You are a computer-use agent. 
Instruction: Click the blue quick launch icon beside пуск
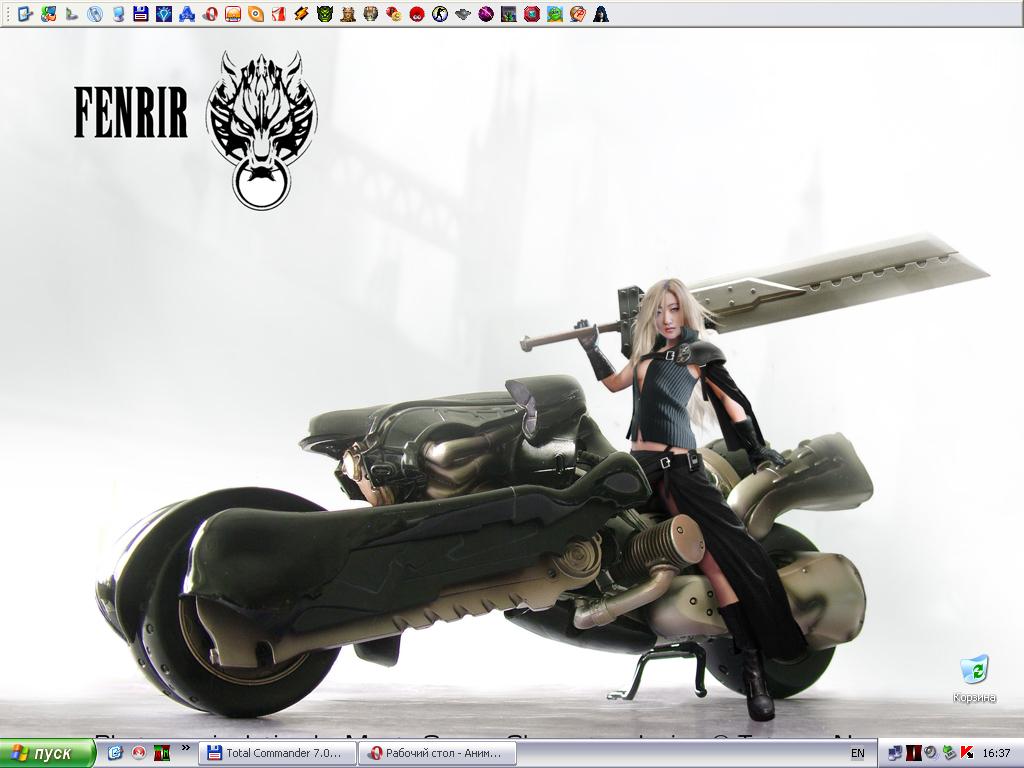coord(115,754)
